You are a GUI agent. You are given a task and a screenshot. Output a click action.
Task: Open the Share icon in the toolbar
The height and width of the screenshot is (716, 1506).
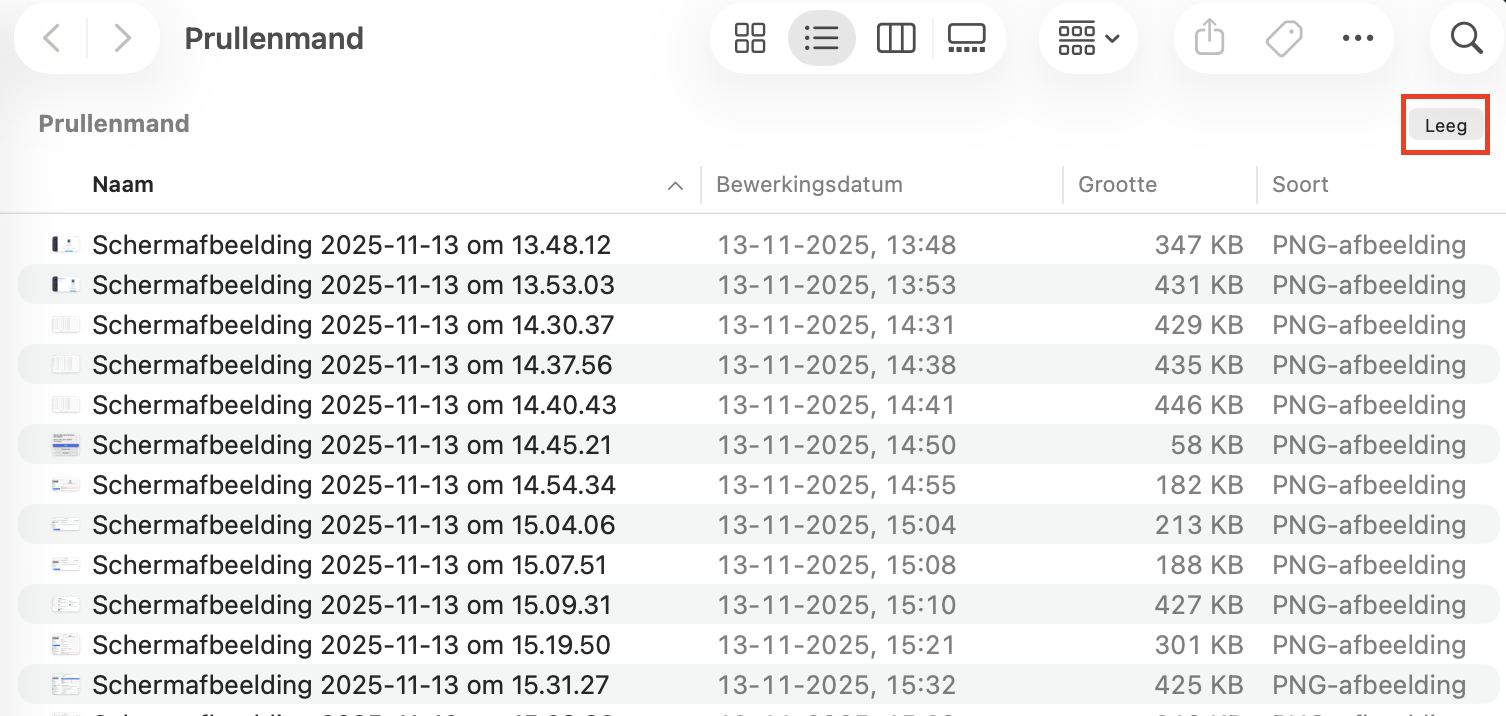click(x=1209, y=38)
